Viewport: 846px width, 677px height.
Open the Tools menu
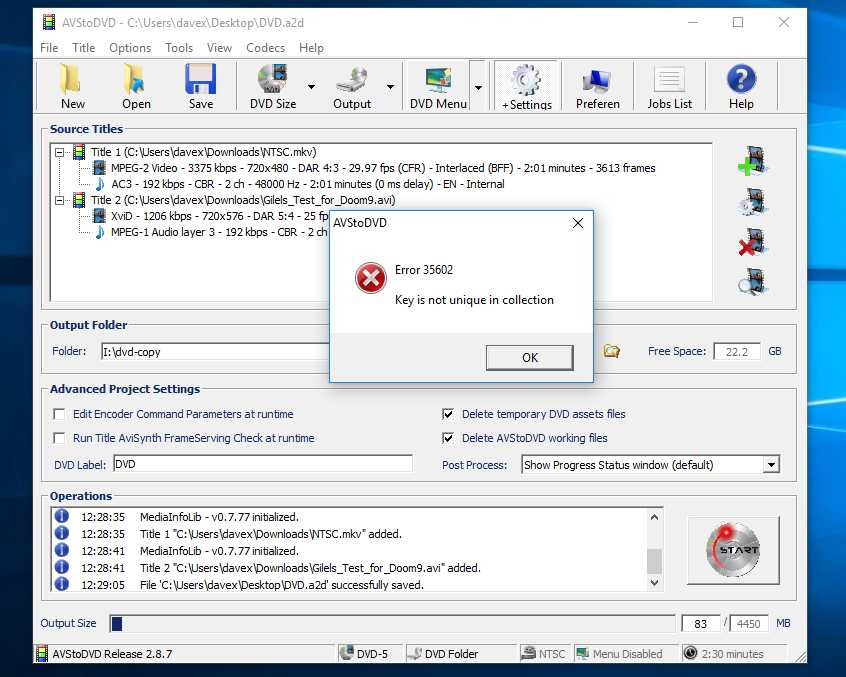[x=179, y=48]
